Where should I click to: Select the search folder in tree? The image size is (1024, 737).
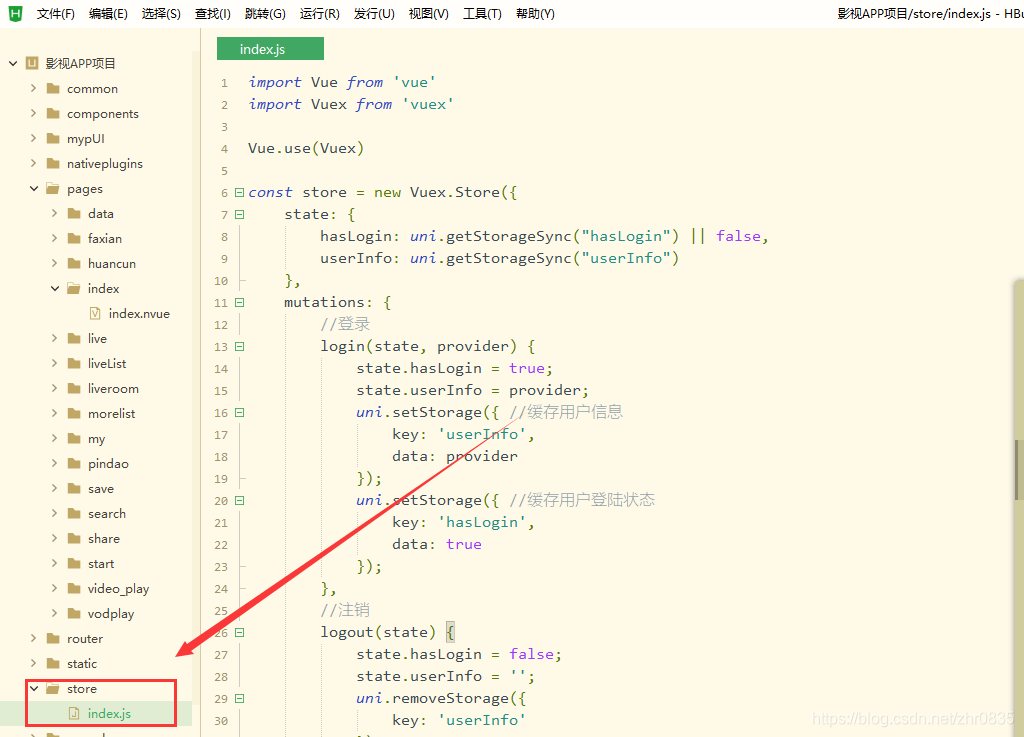(x=106, y=513)
